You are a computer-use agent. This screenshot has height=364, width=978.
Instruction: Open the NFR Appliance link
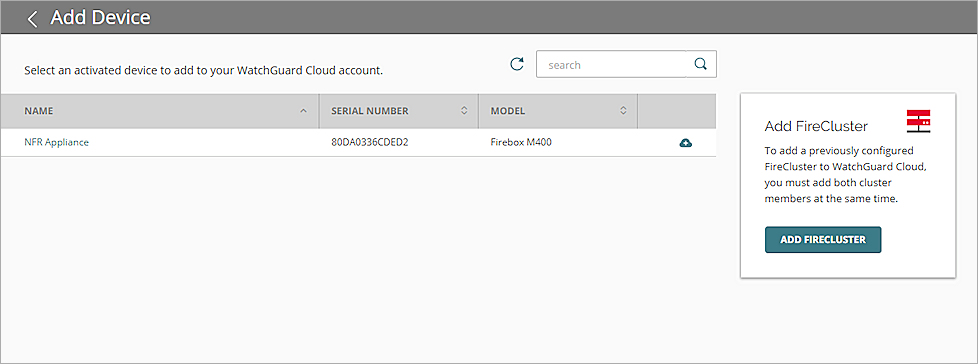click(x=56, y=142)
